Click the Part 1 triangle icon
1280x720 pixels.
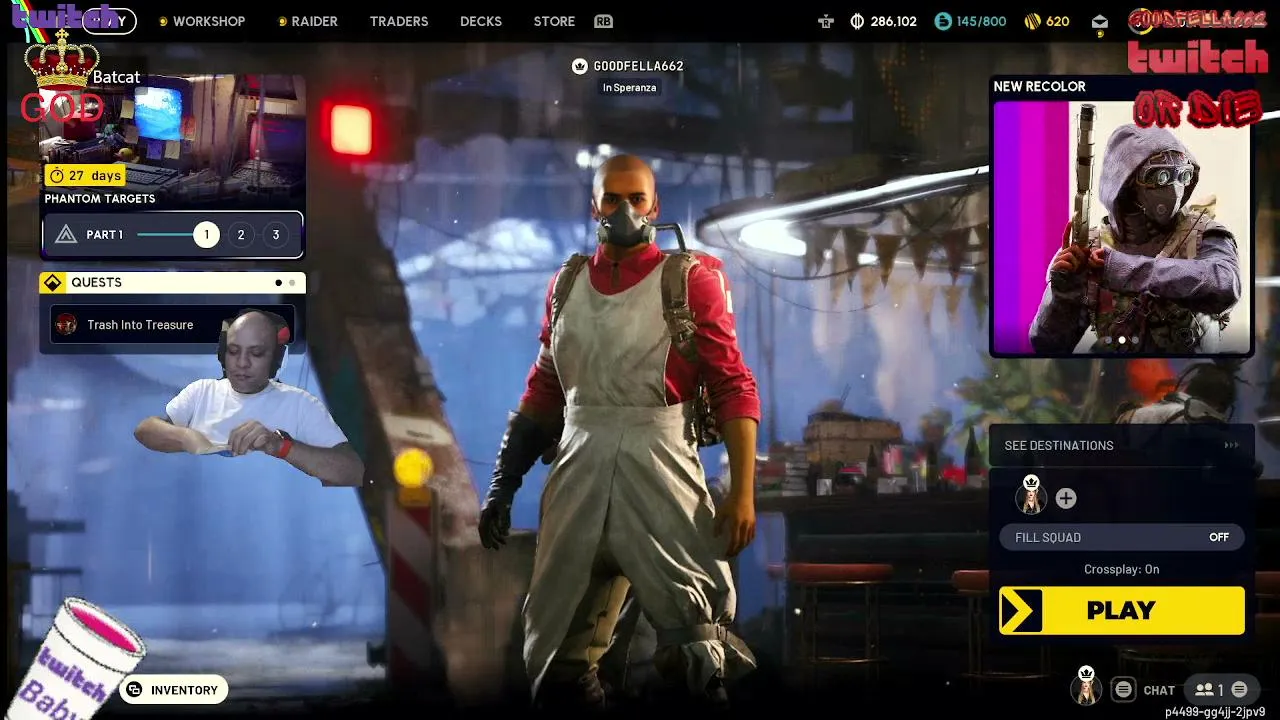point(66,235)
